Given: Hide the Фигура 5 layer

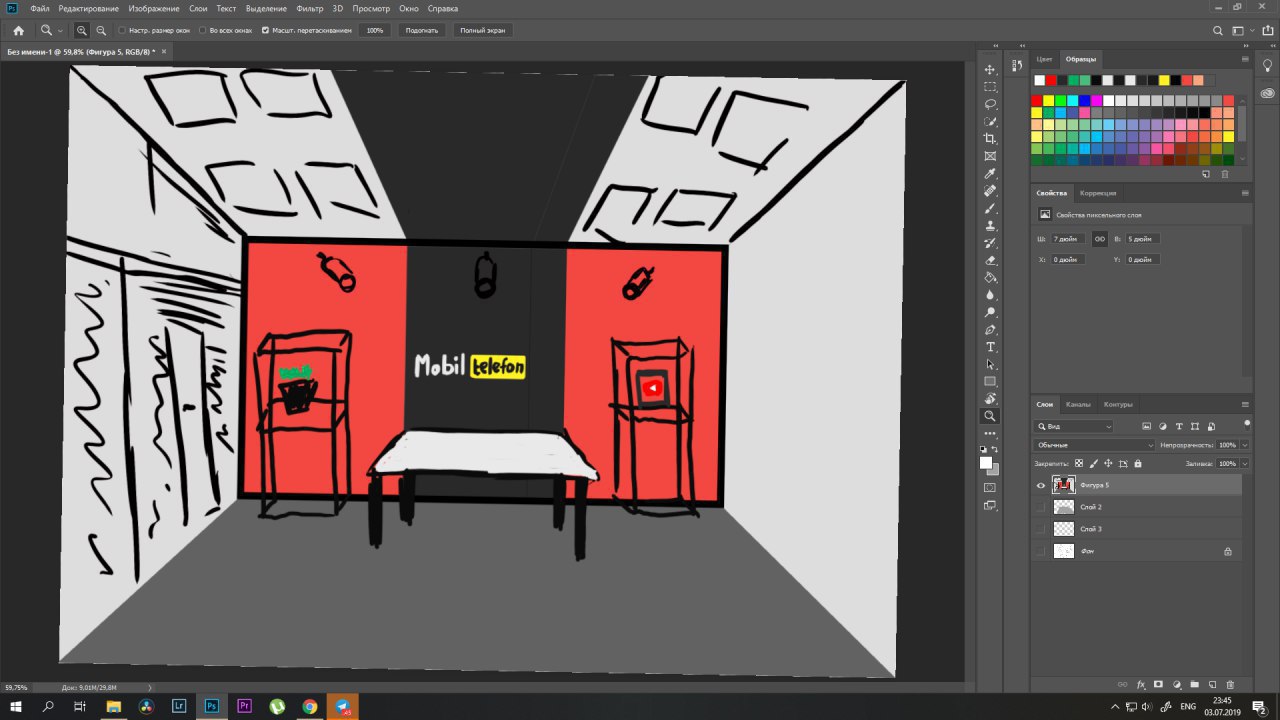Looking at the screenshot, I should pyautogui.click(x=1041, y=485).
